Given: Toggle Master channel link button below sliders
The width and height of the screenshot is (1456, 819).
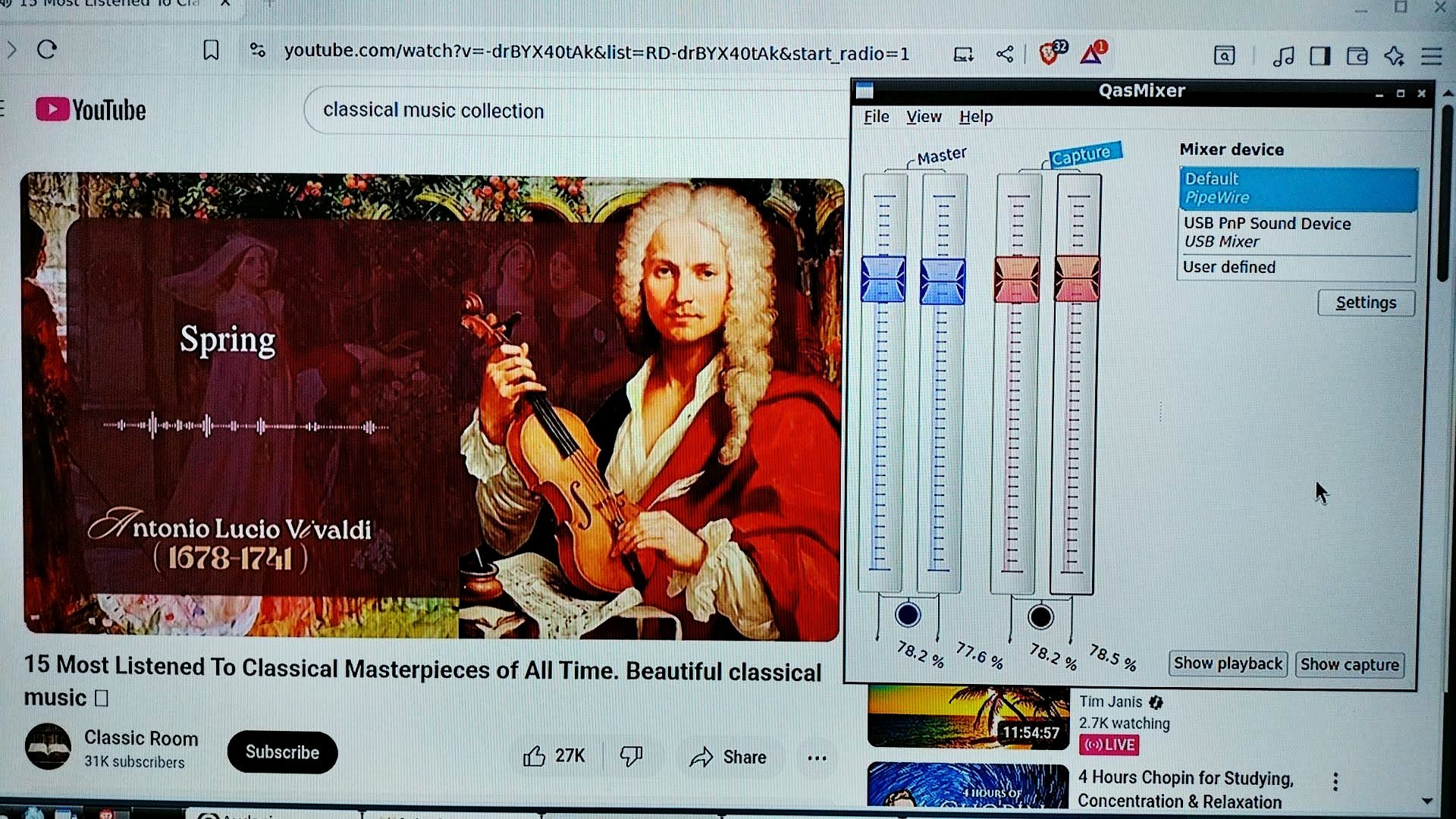Looking at the screenshot, I should pos(908,614).
